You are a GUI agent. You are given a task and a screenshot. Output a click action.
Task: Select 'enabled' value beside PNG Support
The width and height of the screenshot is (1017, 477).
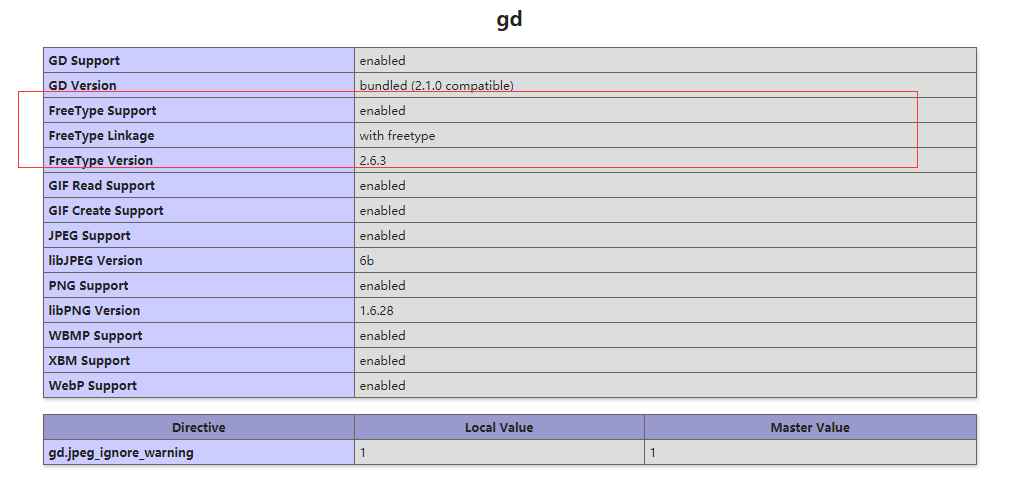coord(382,286)
